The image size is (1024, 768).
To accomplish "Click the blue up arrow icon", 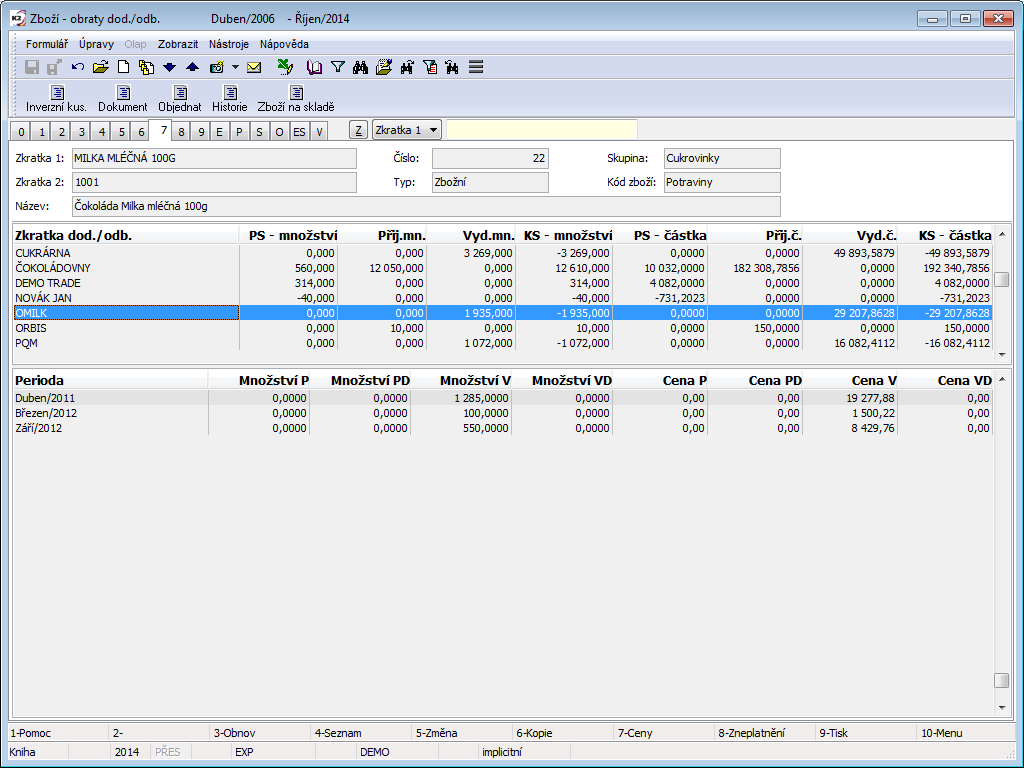I will click(x=192, y=67).
